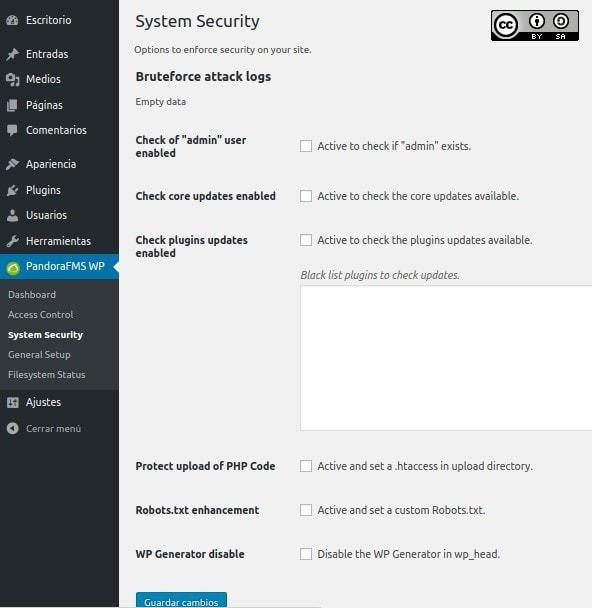Open the General Setup submenu link
The height and width of the screenshot is (608, 592).
39,354
